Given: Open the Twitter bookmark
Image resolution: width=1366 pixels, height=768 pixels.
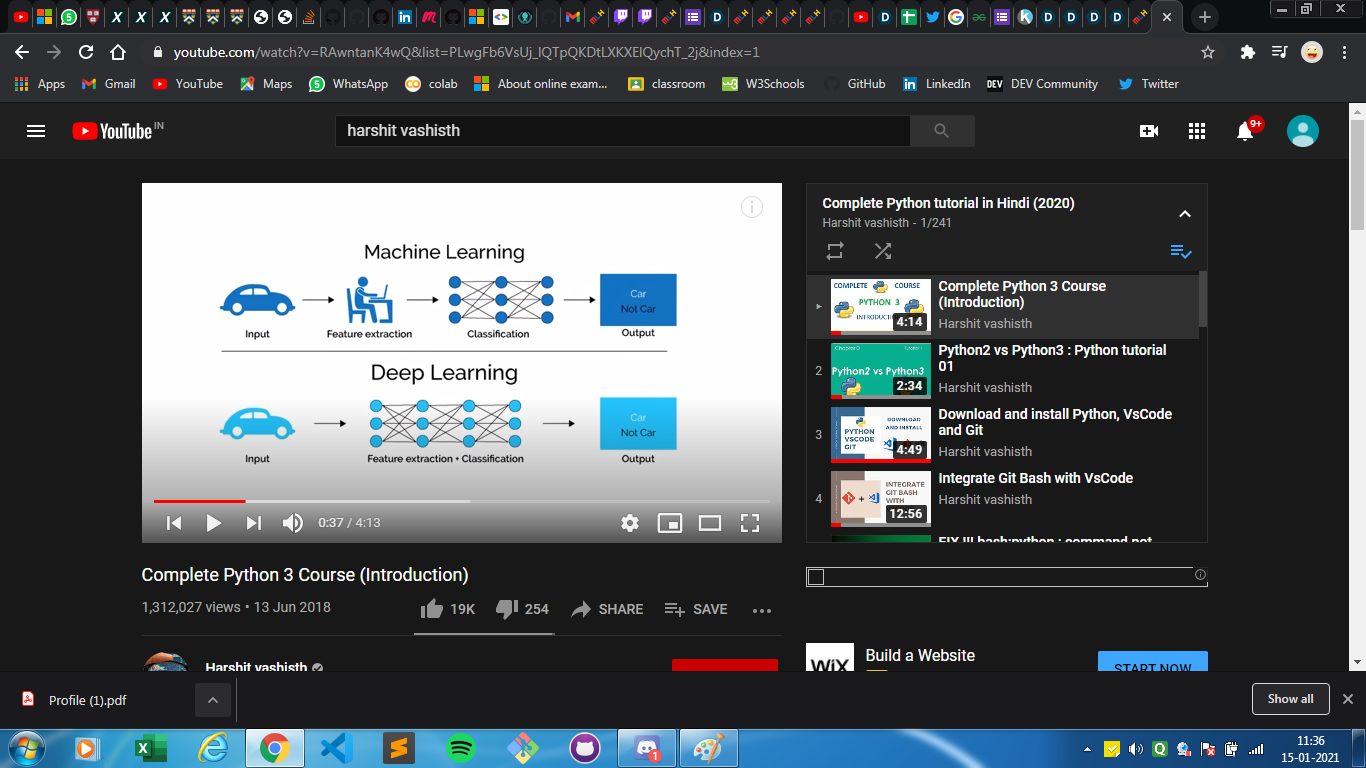Looking at the screenshot, I should 1149,84.
